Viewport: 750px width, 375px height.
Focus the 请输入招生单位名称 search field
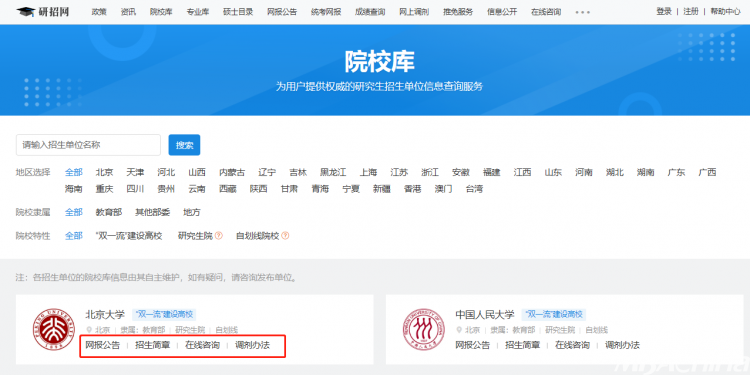click(x=88, y=145)
